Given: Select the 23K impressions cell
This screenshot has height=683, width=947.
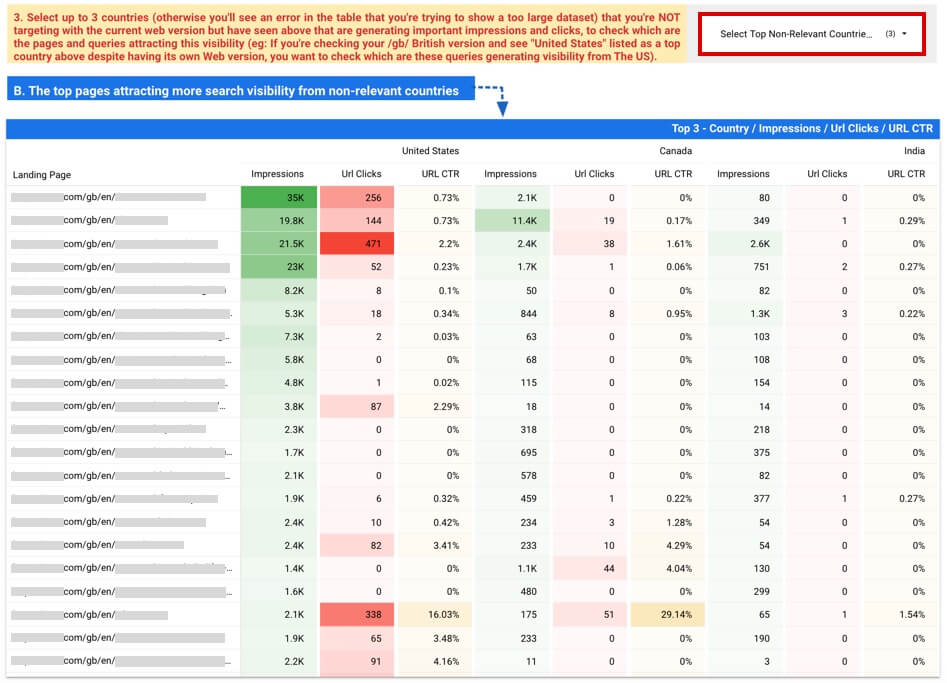Looking at the screenshot, I should tap(279, 266).
